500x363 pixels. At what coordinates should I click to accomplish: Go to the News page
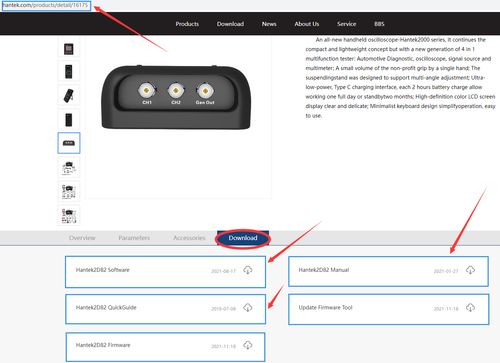[269, 24]
